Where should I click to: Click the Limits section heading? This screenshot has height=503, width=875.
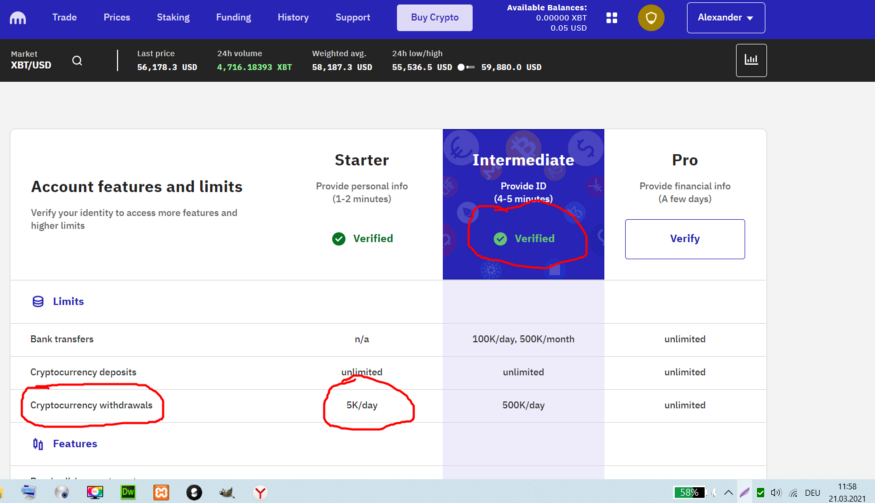(x=68, y=301)
